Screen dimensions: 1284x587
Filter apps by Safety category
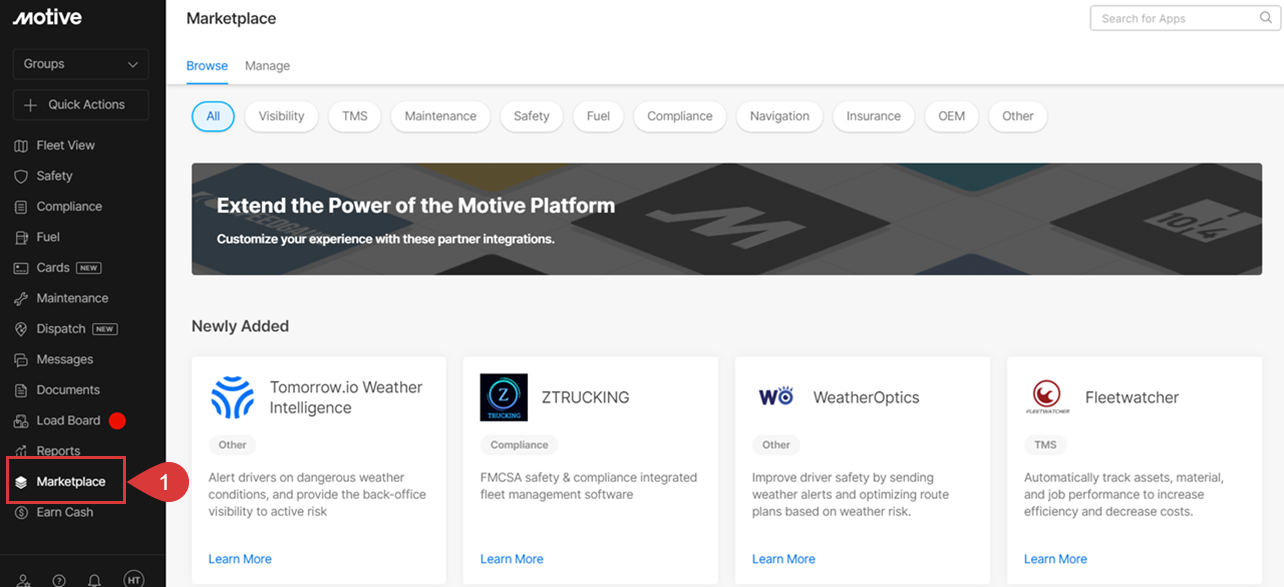532,116
